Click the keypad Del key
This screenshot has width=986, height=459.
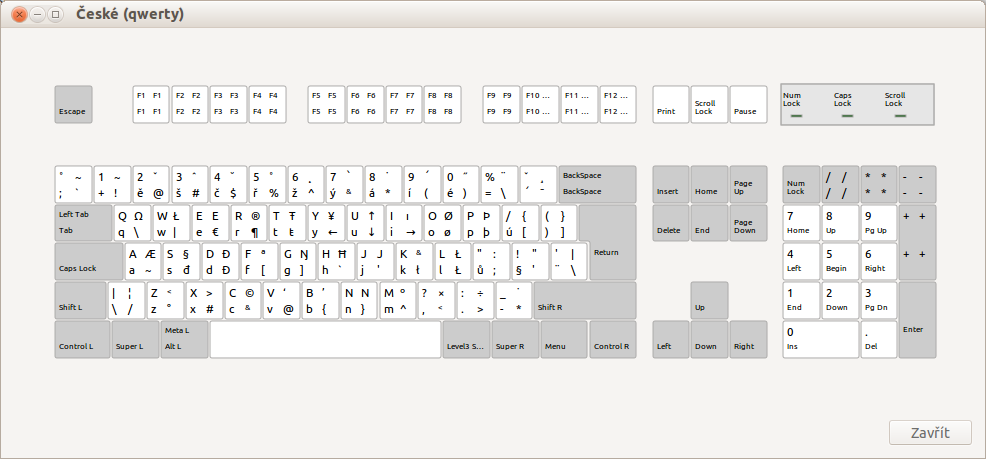click(x=878, y=340)
